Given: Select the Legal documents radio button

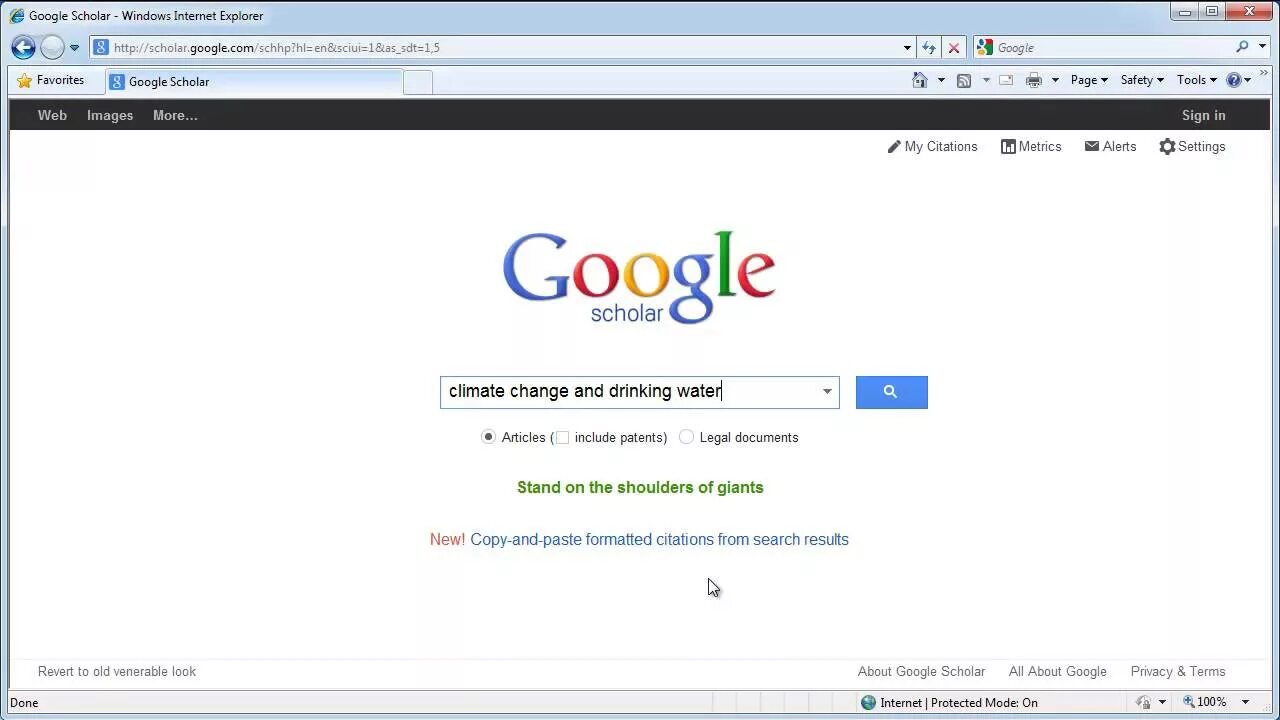Looking at the screenshot, I should tap(686, 437).
